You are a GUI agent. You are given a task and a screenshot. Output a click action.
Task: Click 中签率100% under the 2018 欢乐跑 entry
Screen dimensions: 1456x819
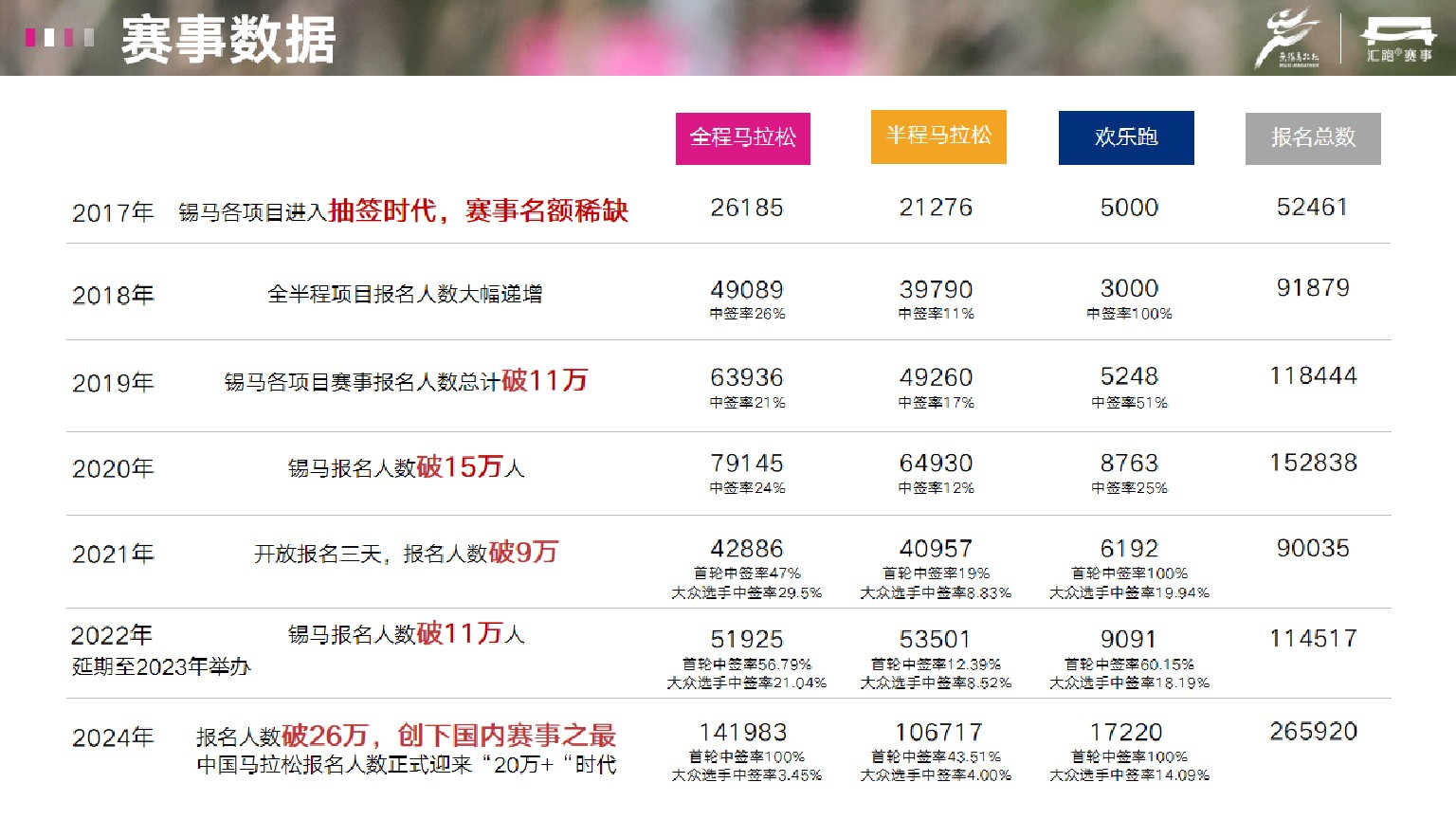tap(1128, 313)
